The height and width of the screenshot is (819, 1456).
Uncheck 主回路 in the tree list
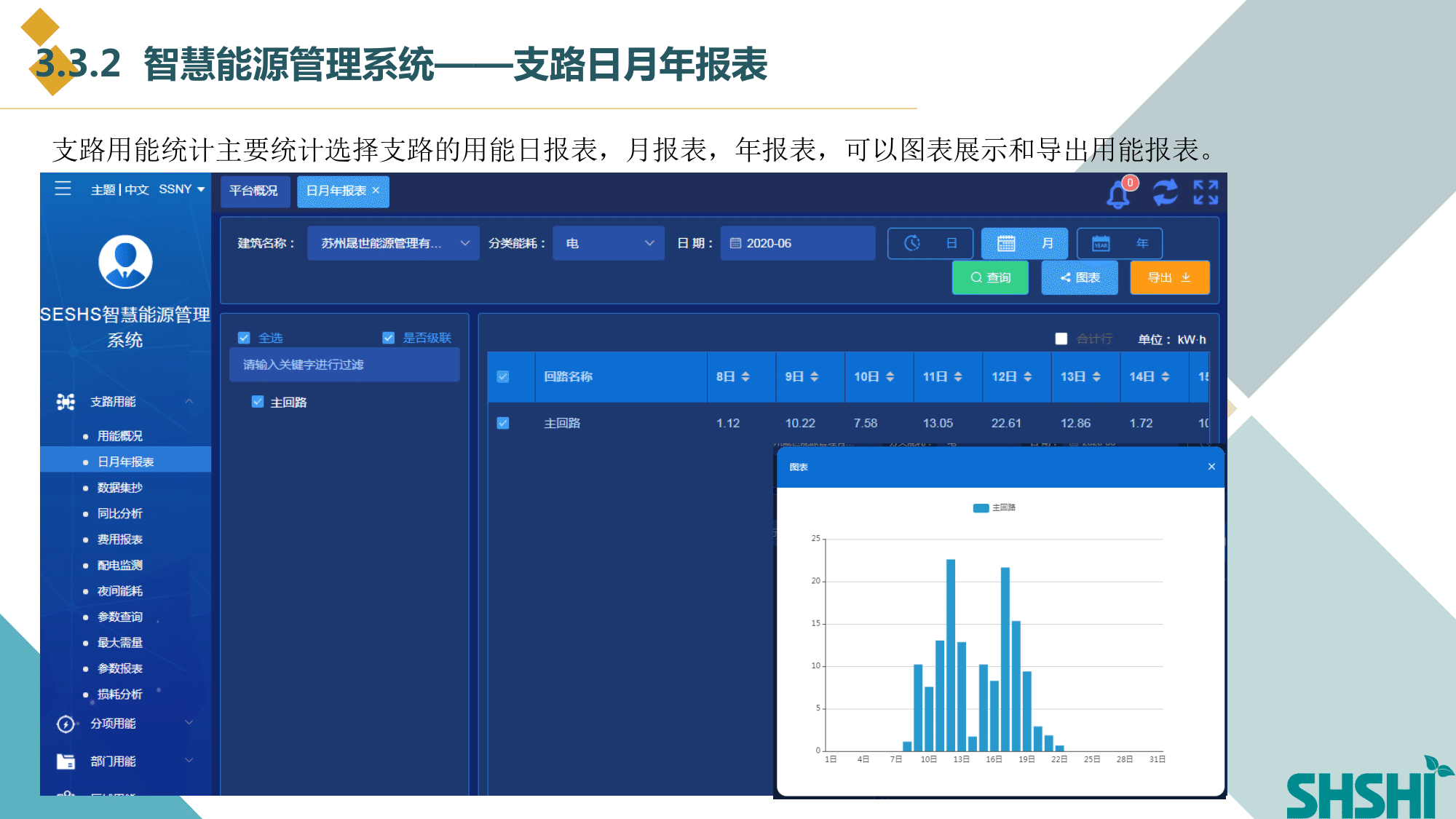(x=257, y=402)
